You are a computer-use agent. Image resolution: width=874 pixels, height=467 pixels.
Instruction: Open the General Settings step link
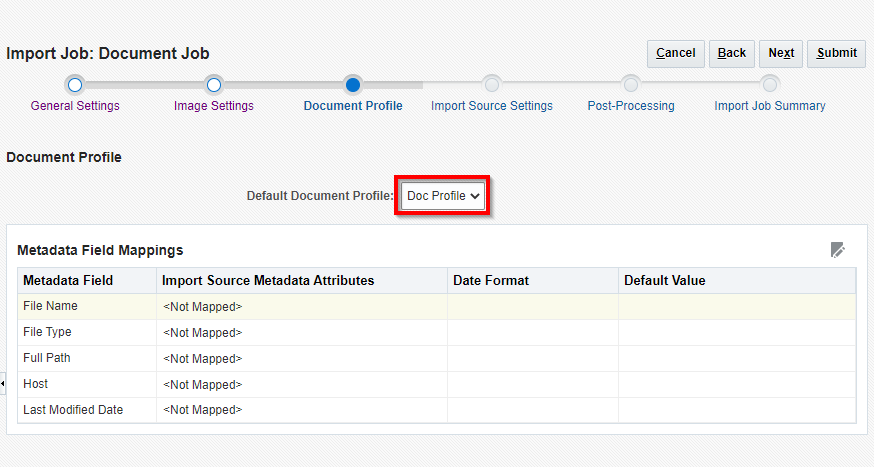(x=75, y=106)
